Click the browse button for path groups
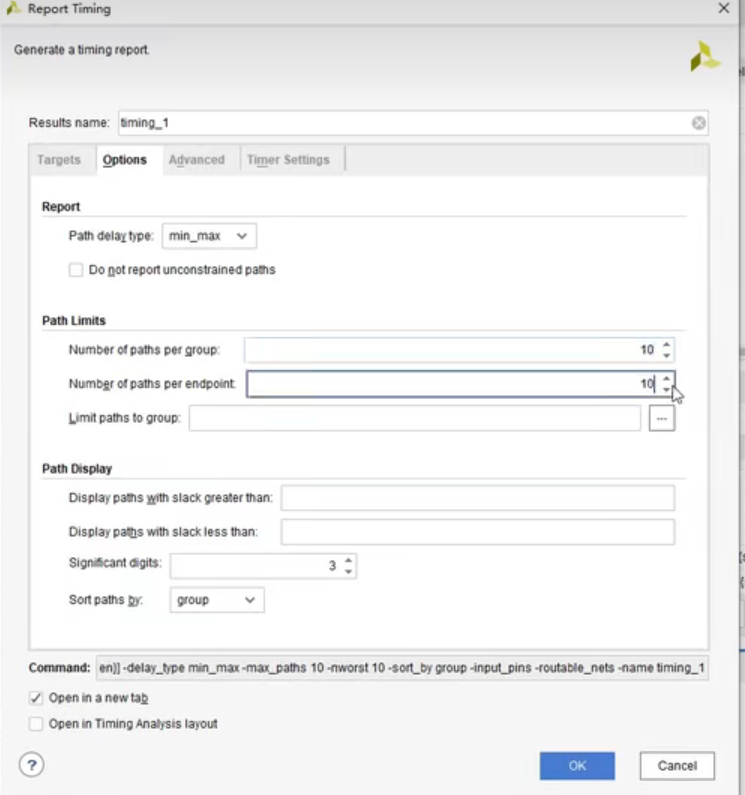The height and width of the screenshot is (795, 745). (661, 418)
